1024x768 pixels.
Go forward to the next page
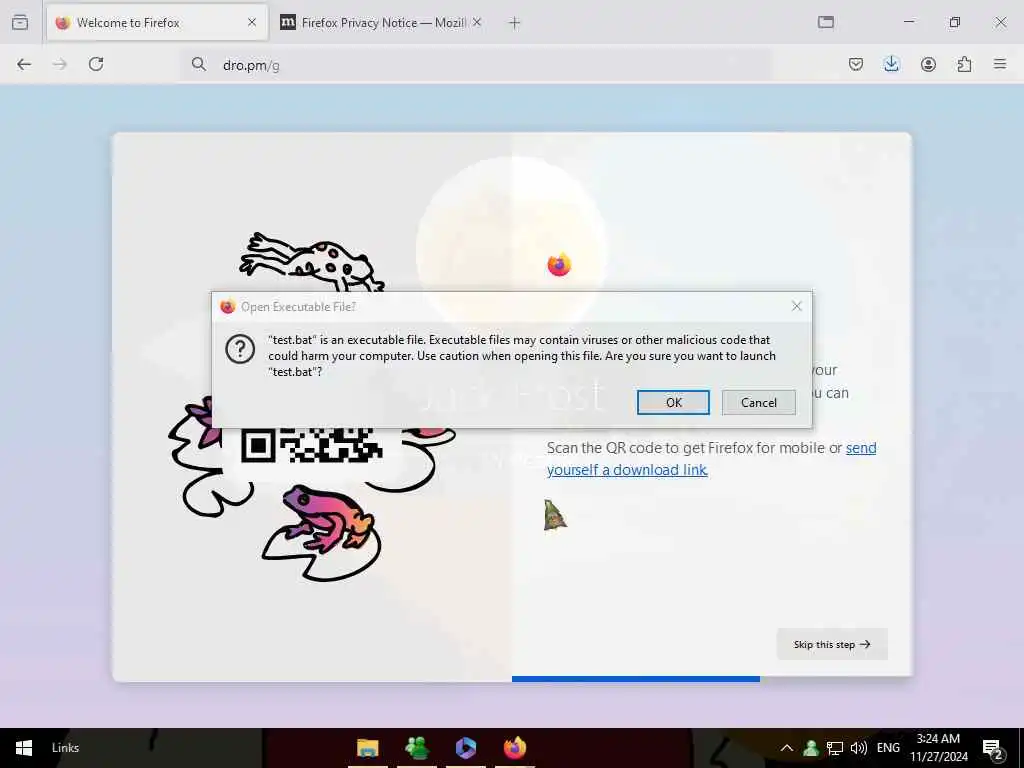(x=59, y=64)
